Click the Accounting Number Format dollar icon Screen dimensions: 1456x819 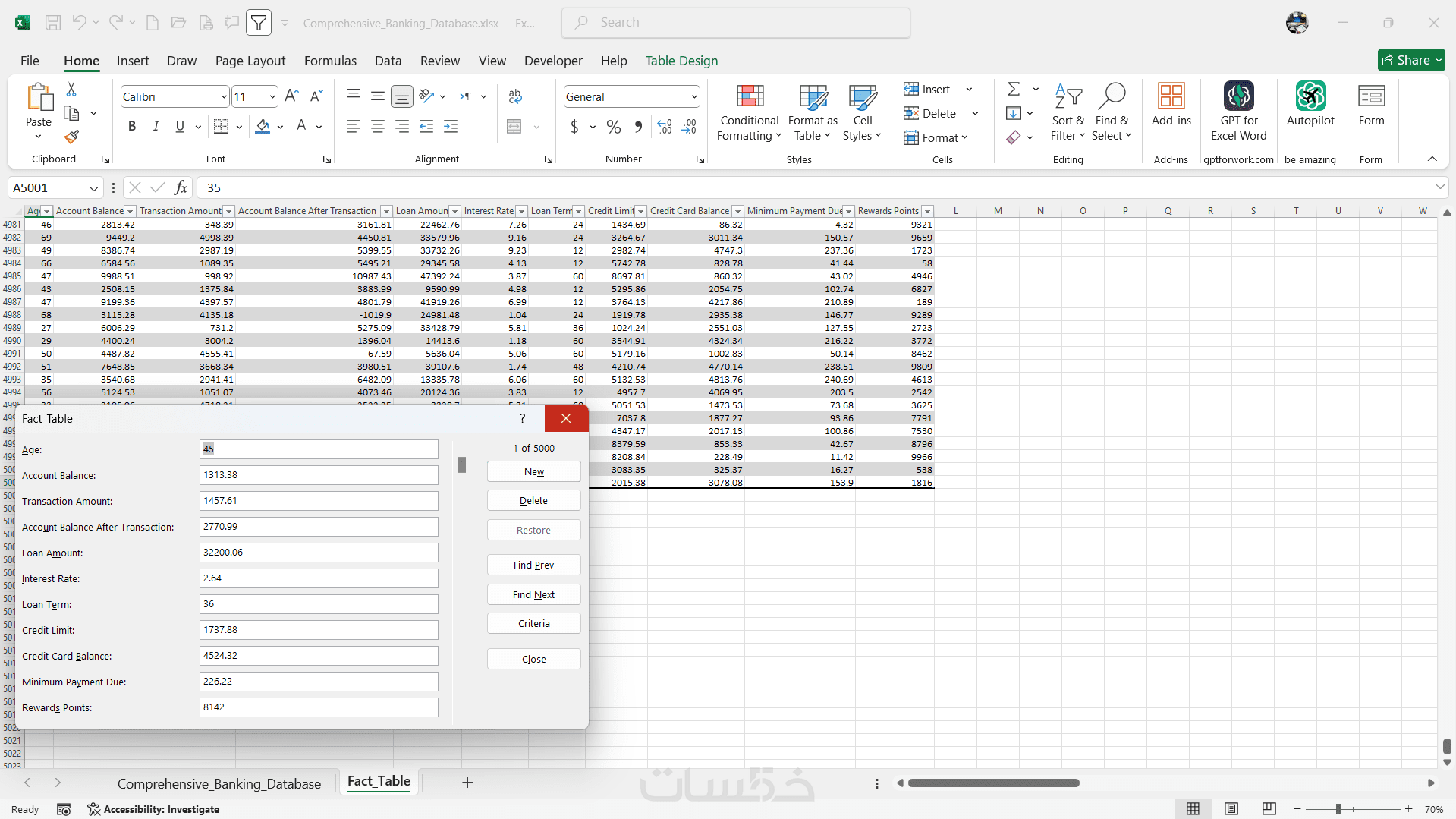574,128
